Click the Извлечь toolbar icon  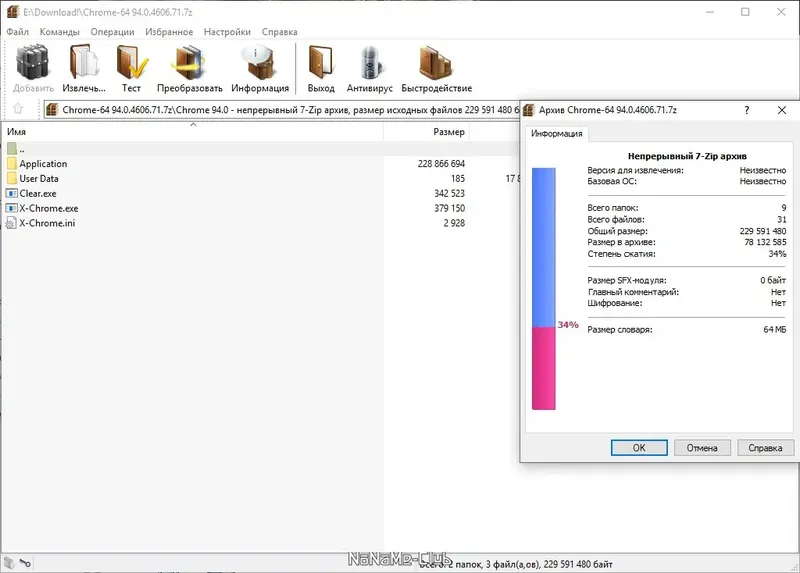coord(84,63)
